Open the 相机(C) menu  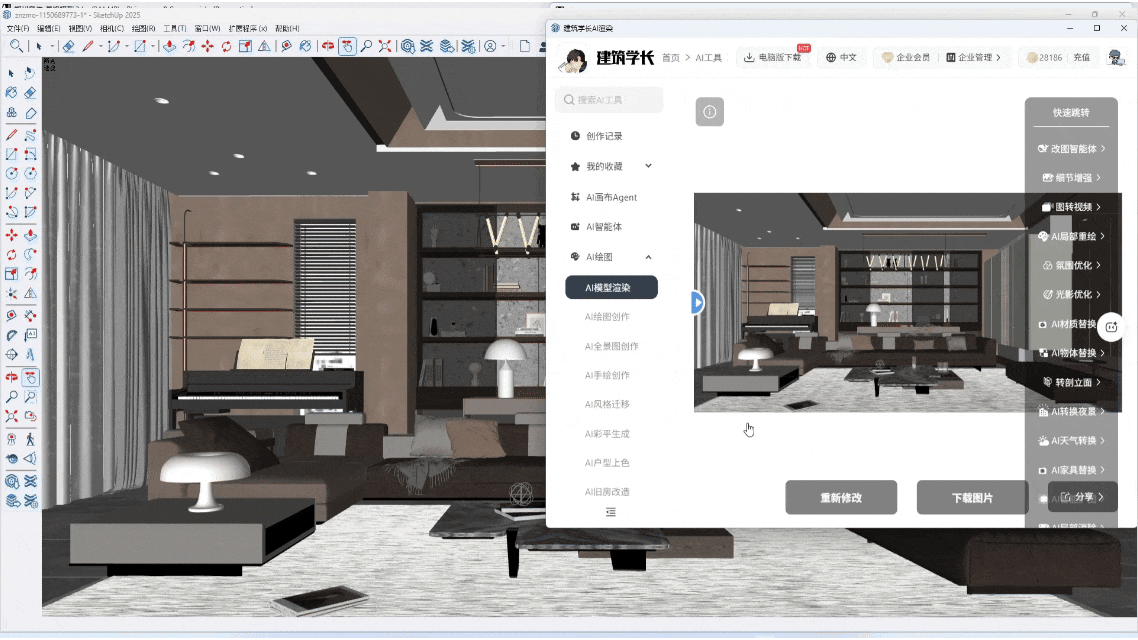pyautogui.click(x=111, y=28)
